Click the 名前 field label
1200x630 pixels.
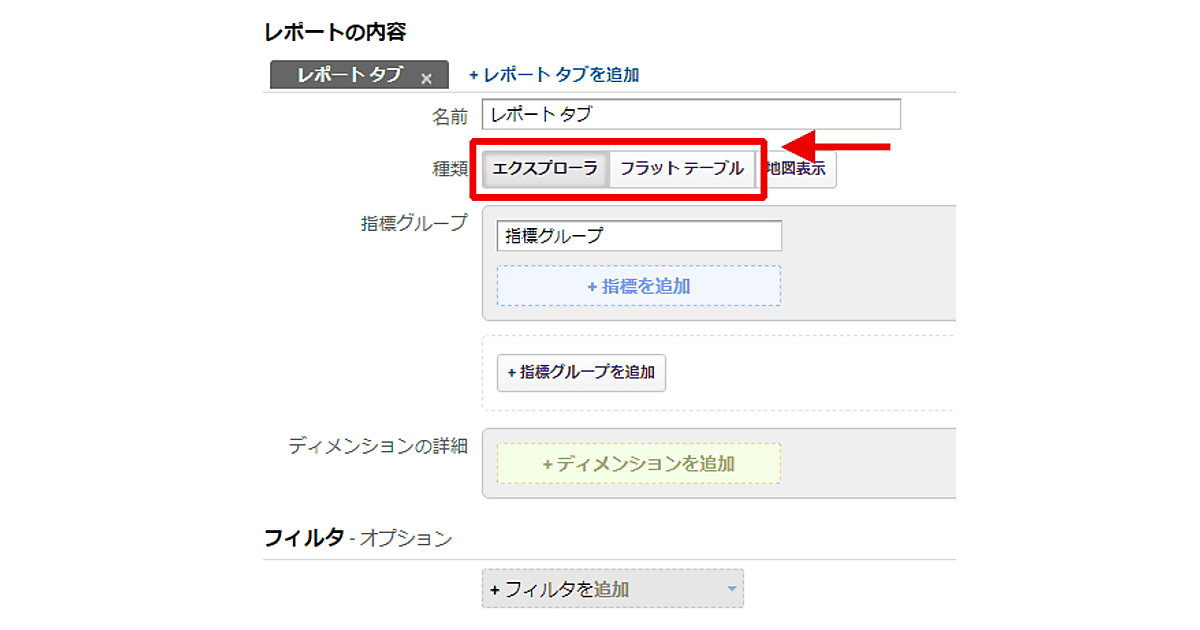pos(449,116)
